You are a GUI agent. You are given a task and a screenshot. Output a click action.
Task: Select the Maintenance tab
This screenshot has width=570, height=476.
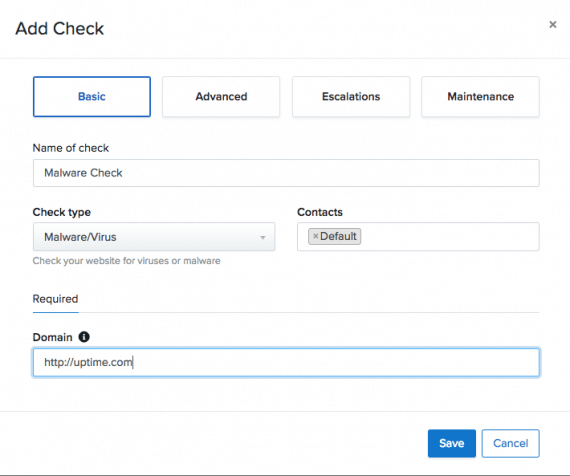480,96
